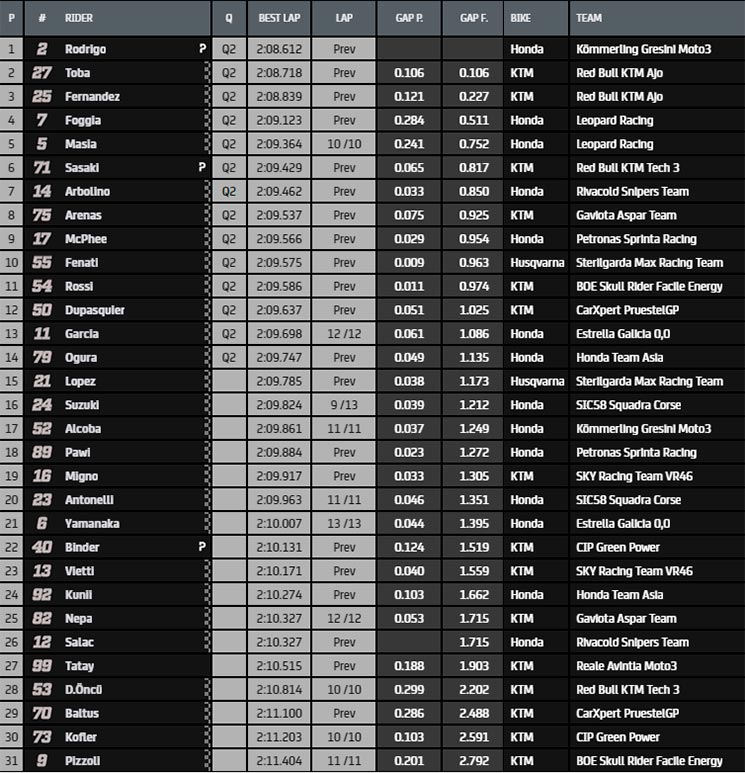
Task: Select best lap time 2:08.612
Action: (279, 49)
